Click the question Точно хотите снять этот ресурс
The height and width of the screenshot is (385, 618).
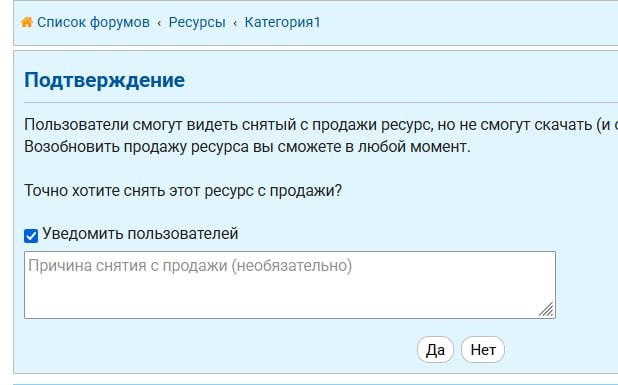183,191
